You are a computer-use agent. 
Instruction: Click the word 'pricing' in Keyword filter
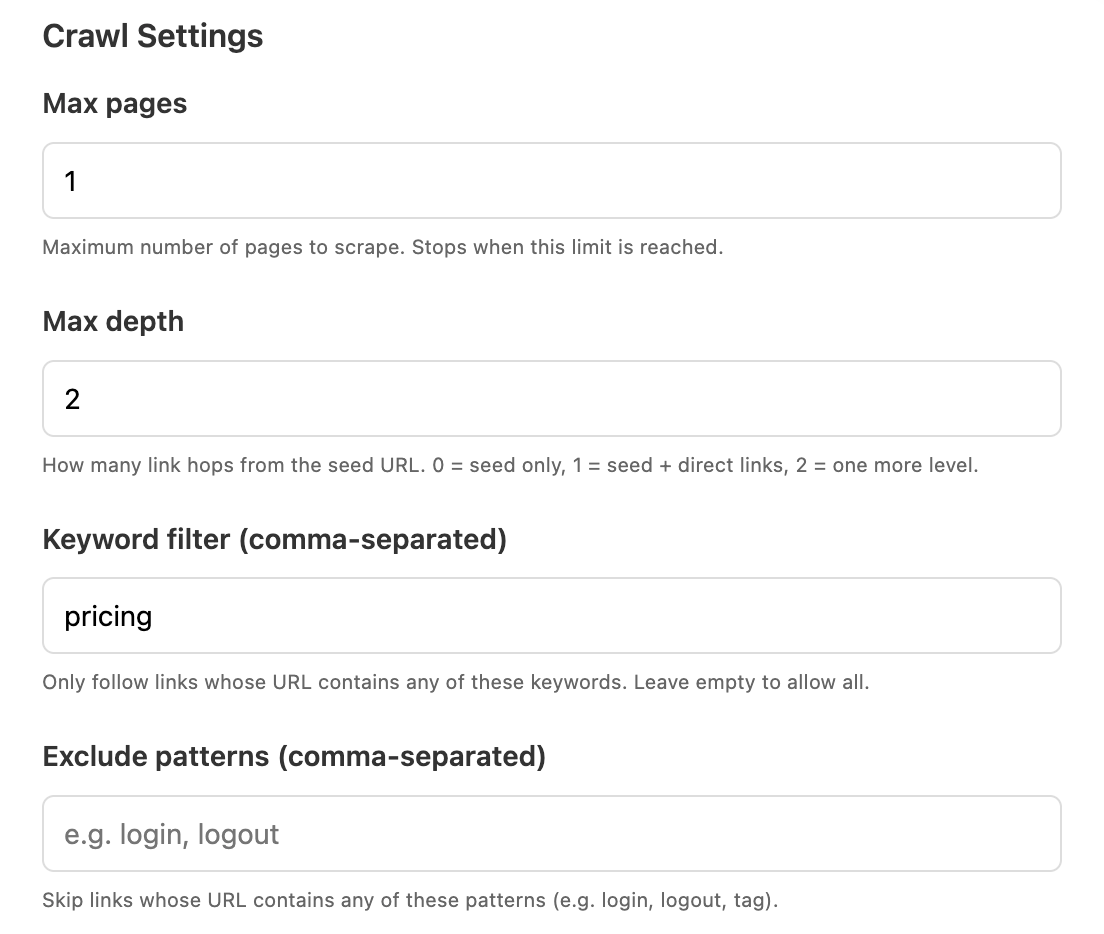(108, 617)
